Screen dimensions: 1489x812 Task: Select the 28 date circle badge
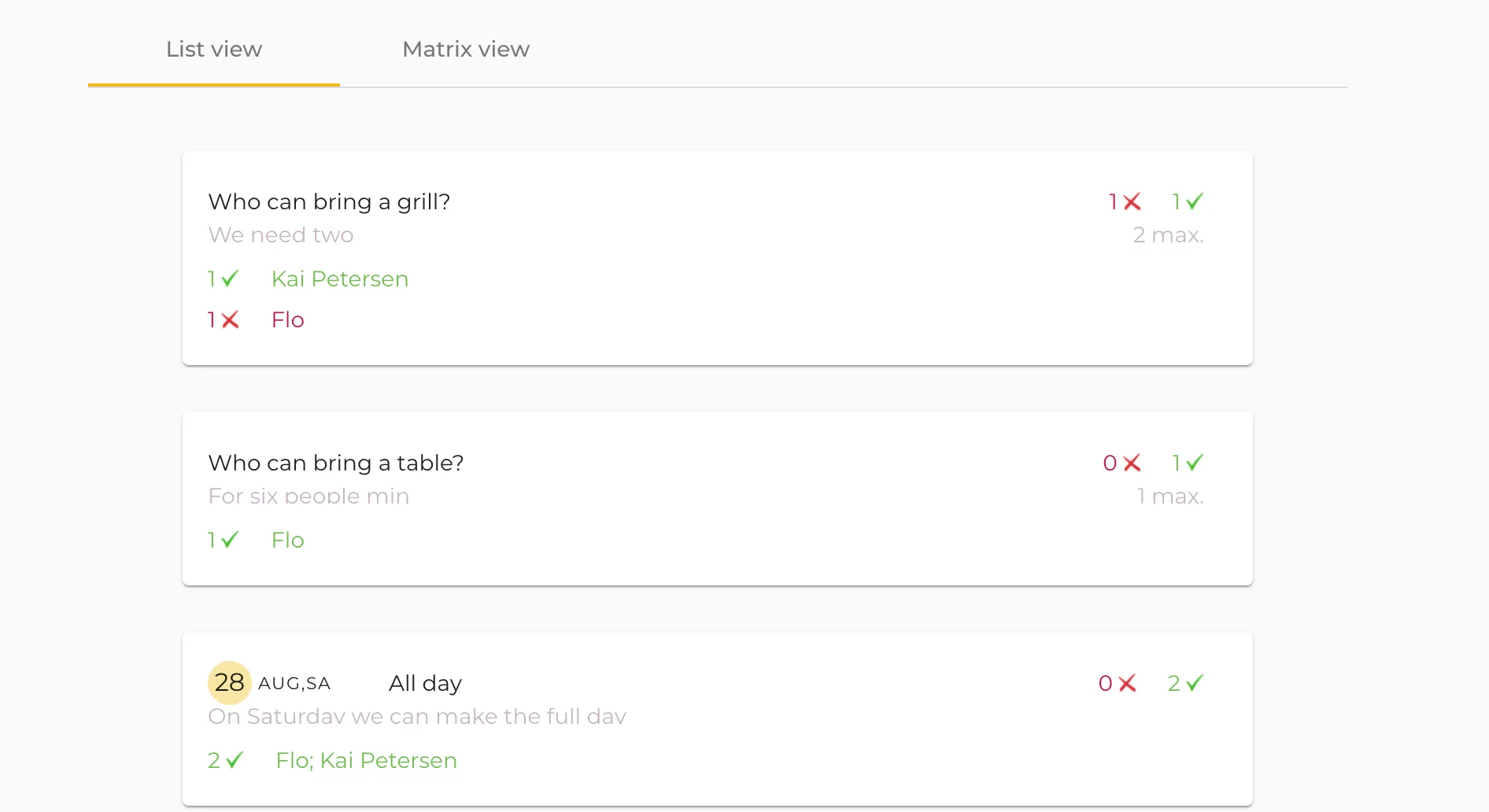pyautogui.click(x=229, y=683)
